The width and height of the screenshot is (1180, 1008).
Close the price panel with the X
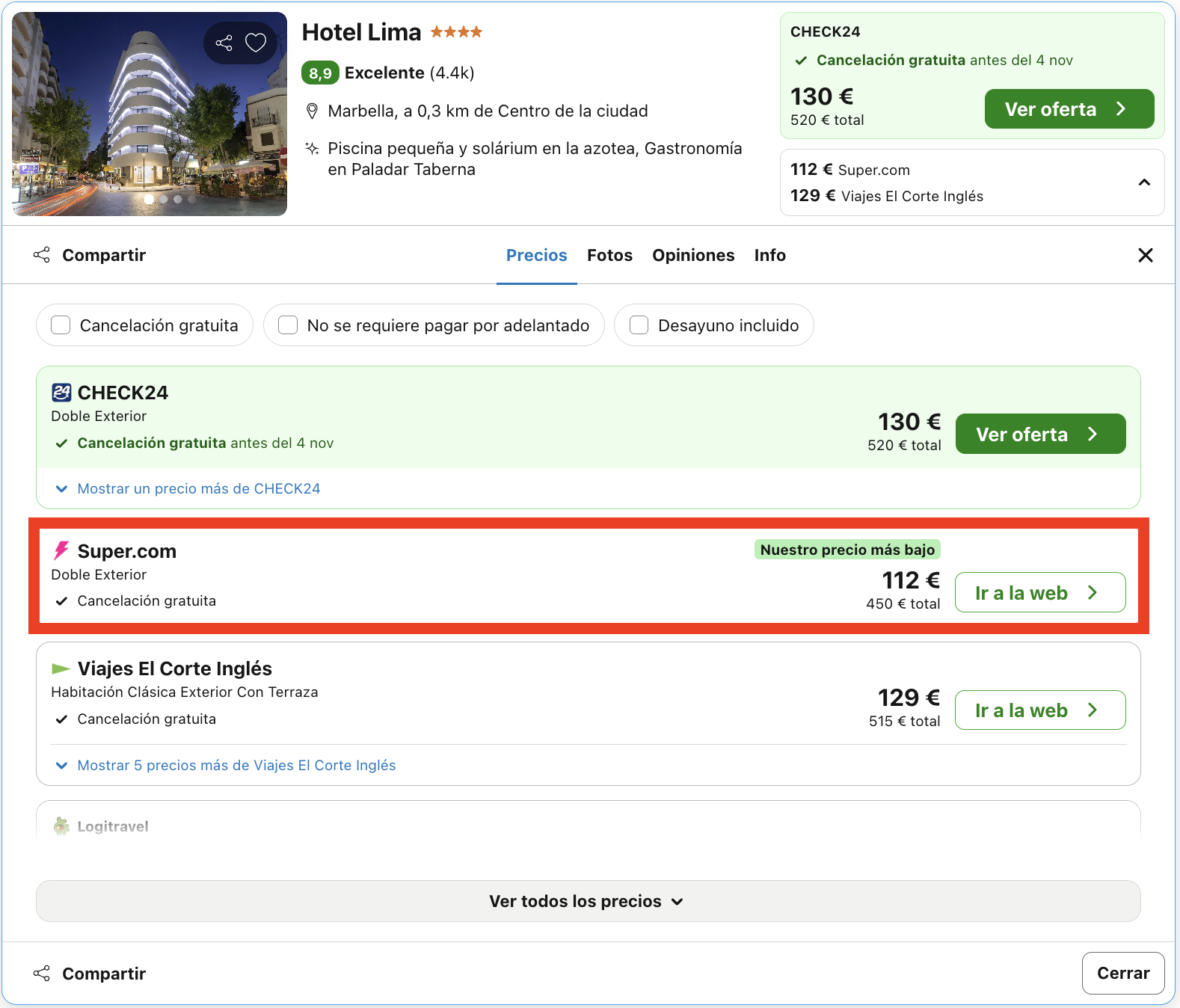tap(1145, 255)
